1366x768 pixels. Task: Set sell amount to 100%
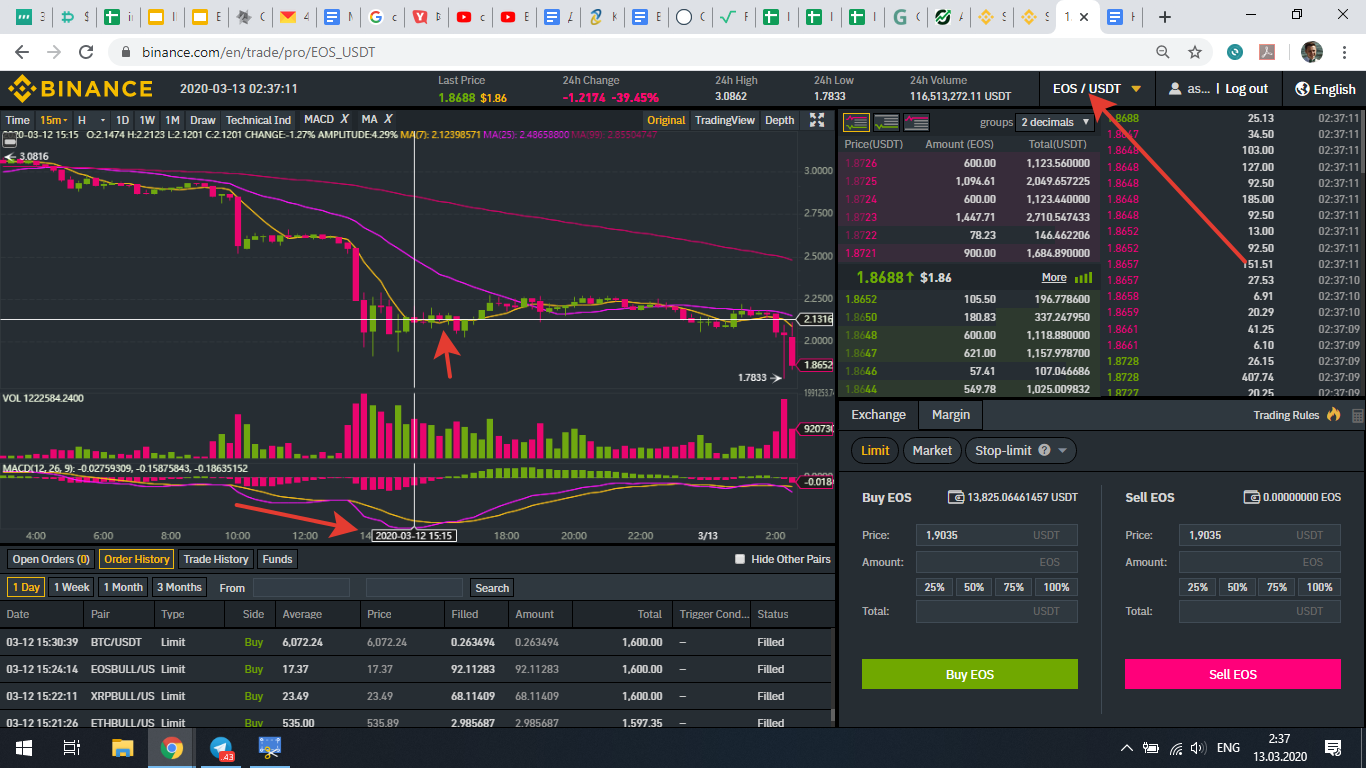coord(1320,587)
